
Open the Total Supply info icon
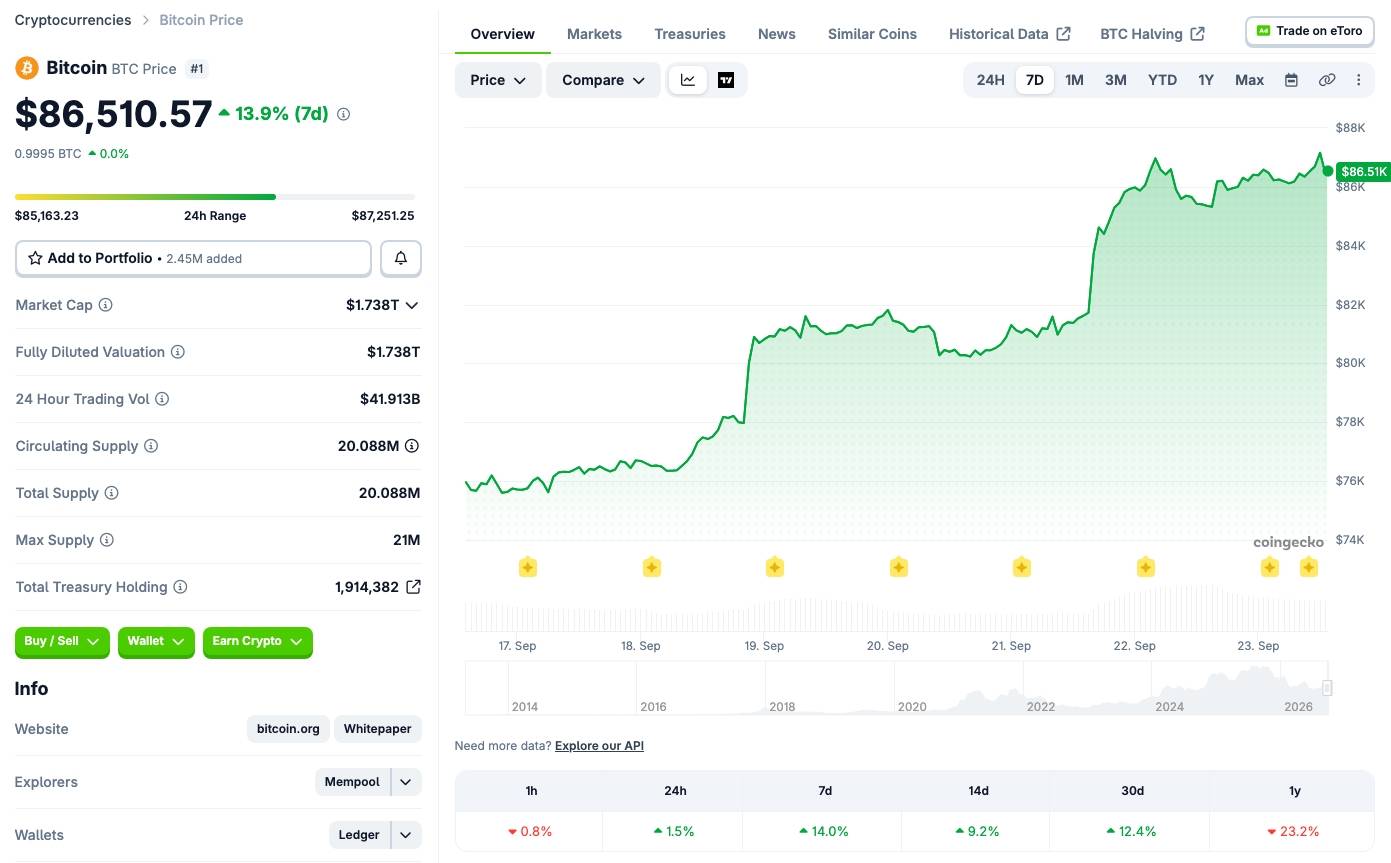pyautogui.click(x=112, y=493)
